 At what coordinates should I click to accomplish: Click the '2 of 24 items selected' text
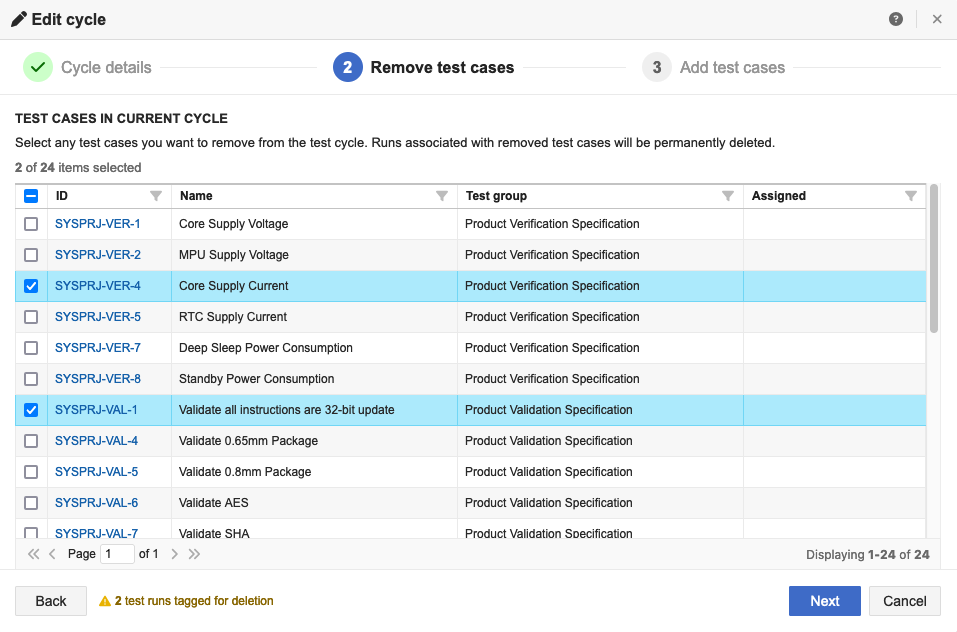tap(78, 168)
